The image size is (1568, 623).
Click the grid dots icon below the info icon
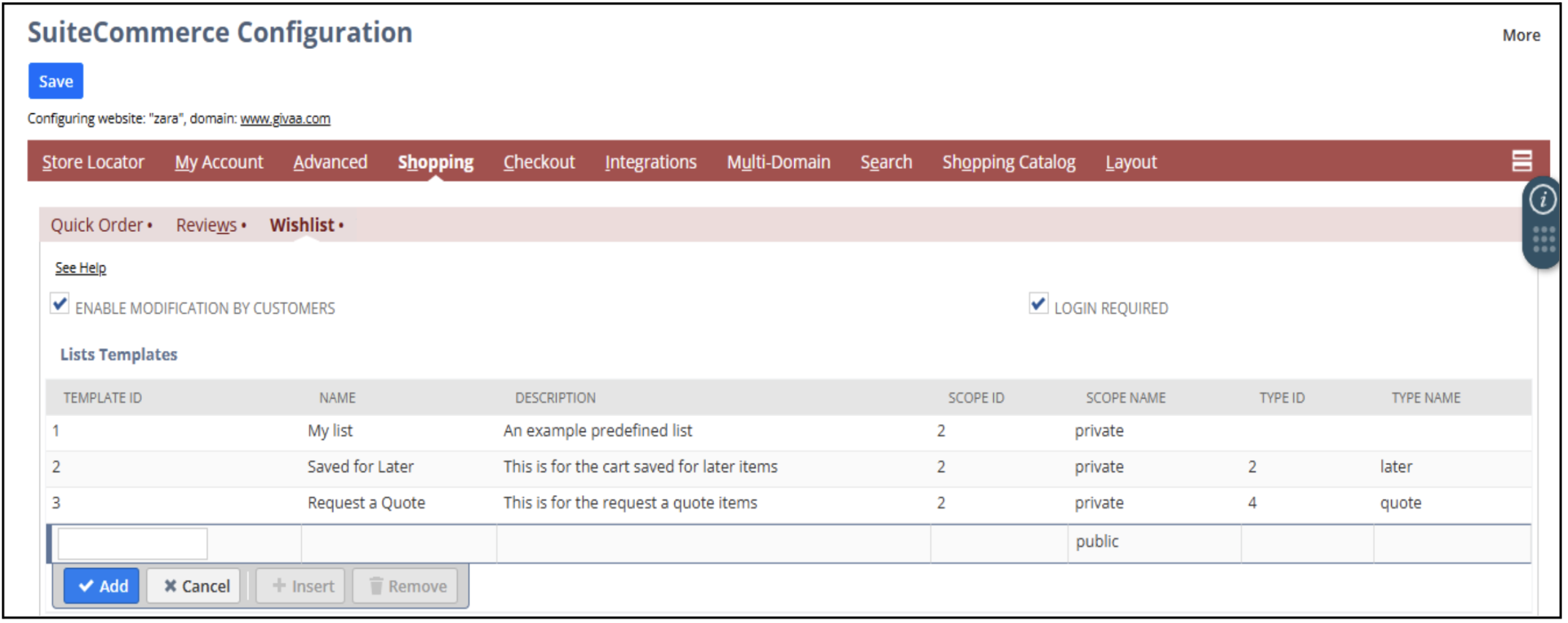click(1543, 239)
